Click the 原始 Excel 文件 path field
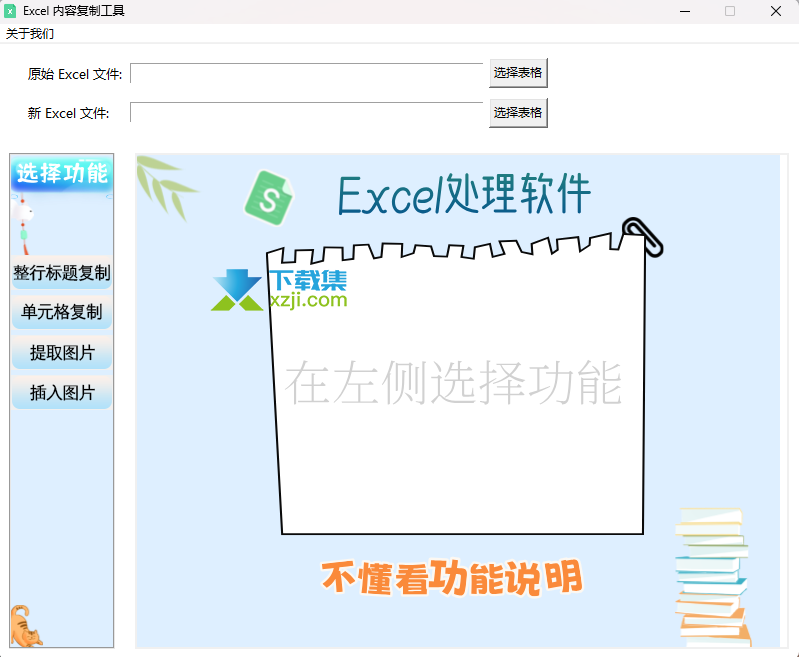This screenshot has width=799, height=657. click(307, 73)
